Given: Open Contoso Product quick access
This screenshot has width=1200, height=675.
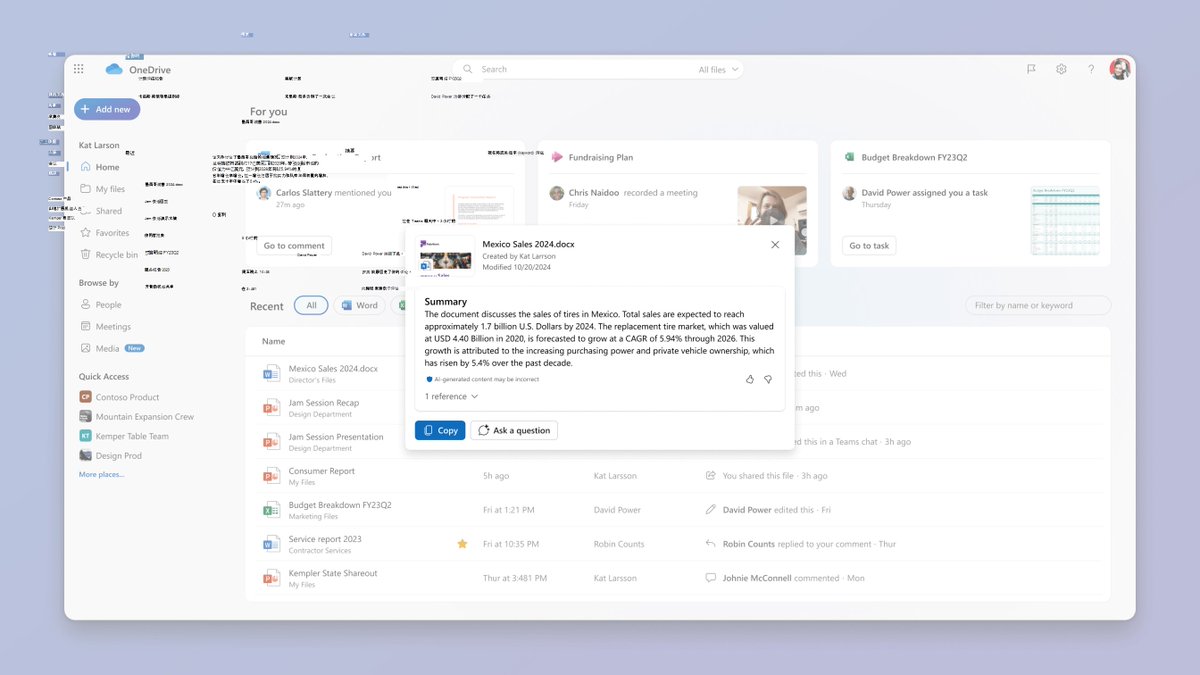Looking at the screenshot, I should [x=127, y=397].
